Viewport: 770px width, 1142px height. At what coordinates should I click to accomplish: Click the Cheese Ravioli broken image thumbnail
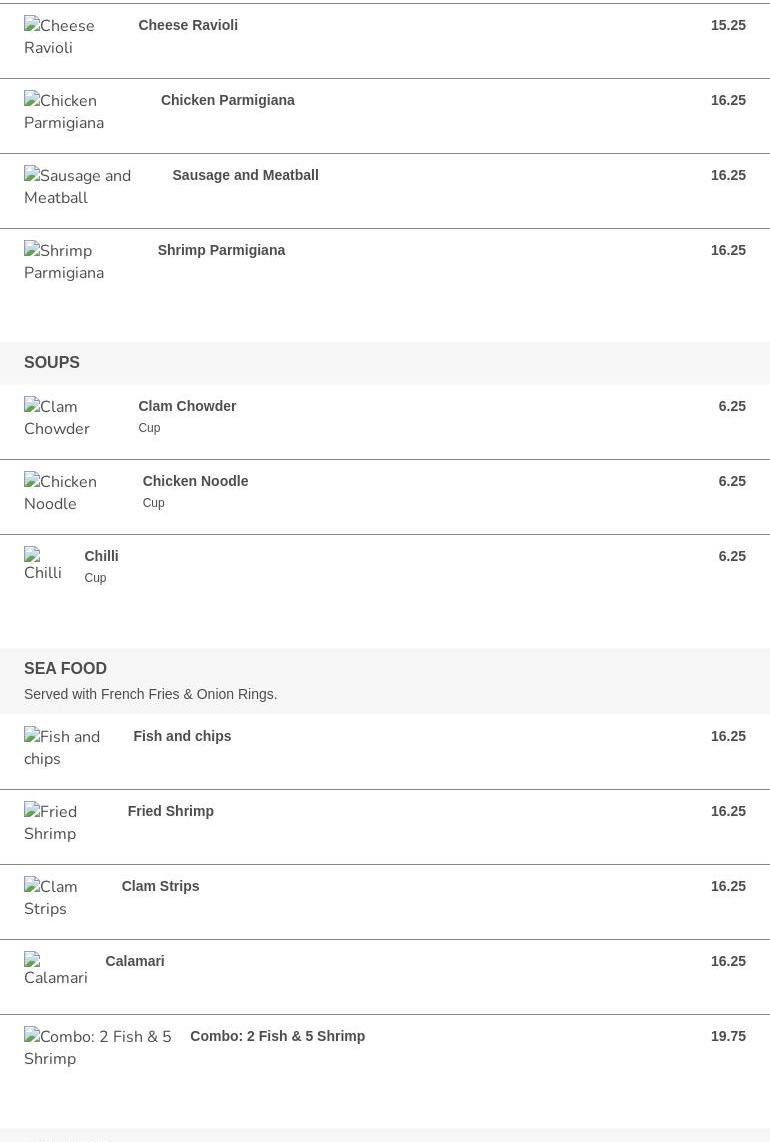pyautogui.click(x=59, y=36)
